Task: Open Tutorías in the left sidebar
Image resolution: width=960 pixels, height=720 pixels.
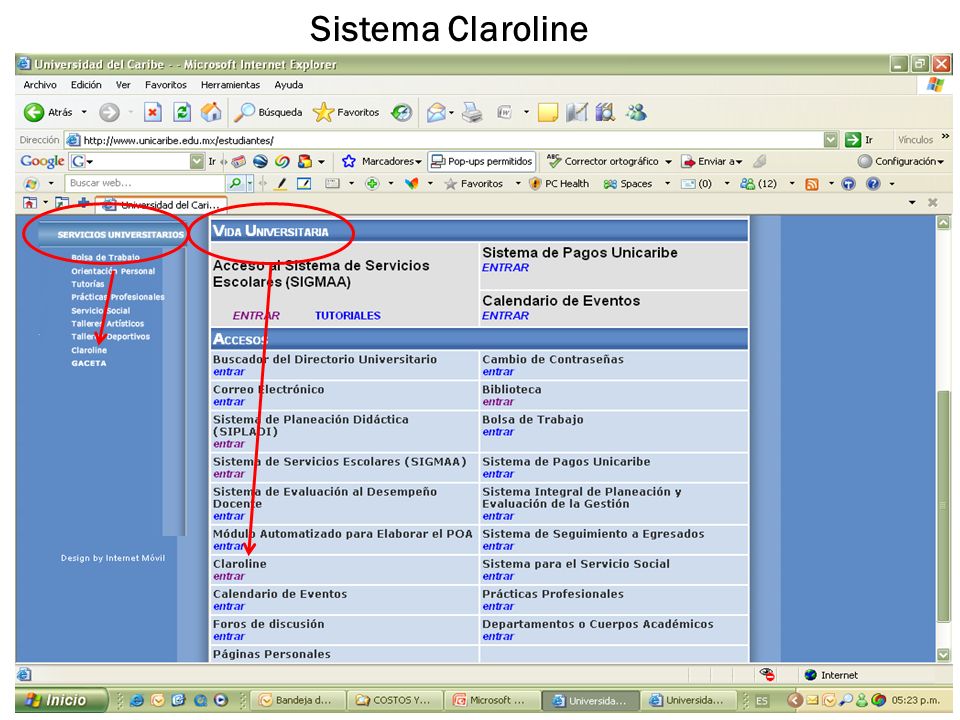Action: (88, 284)
